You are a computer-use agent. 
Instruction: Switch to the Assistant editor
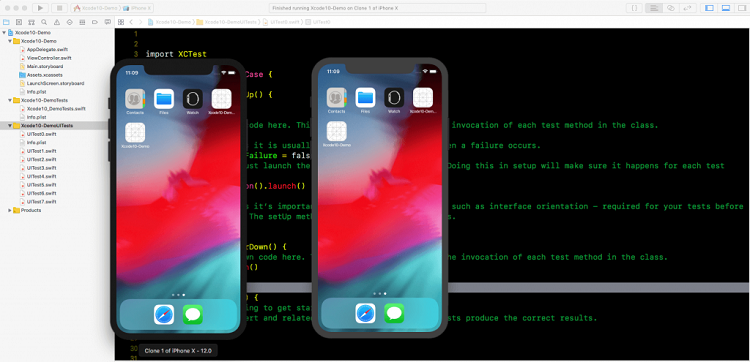671,8
